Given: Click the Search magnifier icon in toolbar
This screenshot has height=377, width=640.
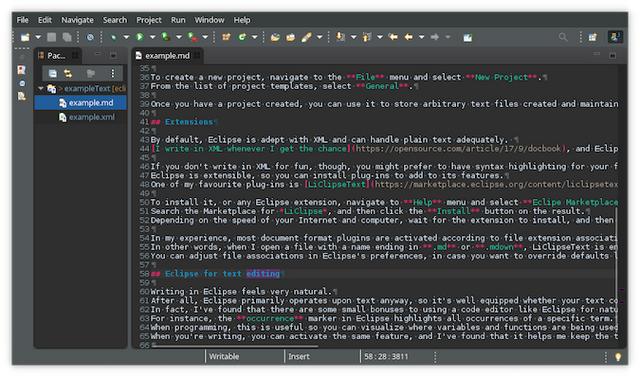Looking at the screenshot, I should [563, 37].
